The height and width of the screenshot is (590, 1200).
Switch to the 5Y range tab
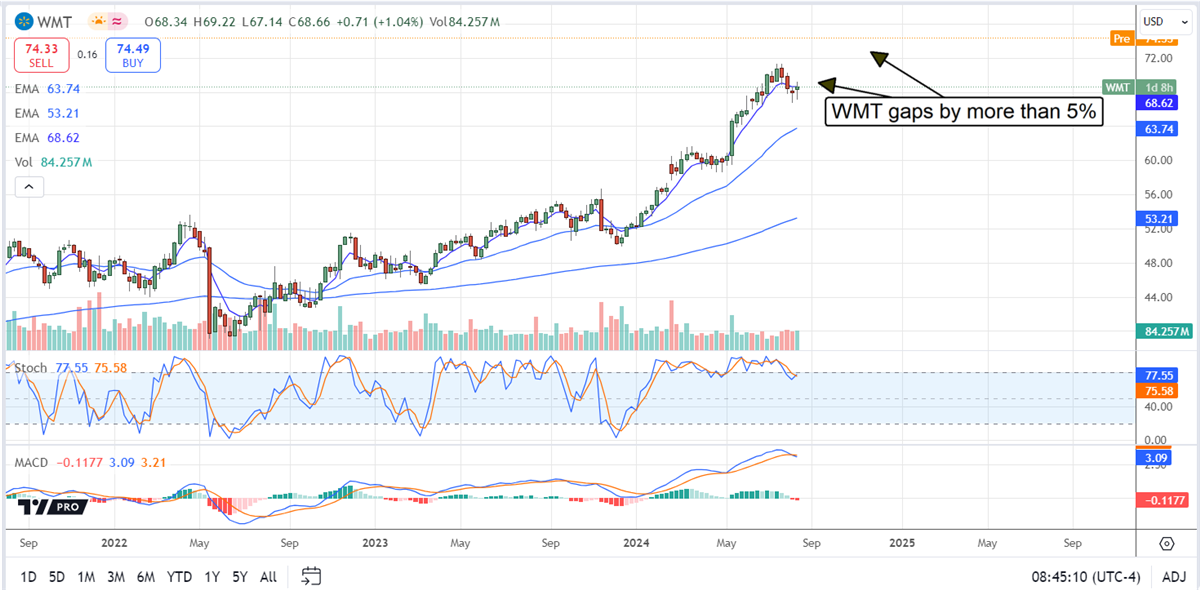tap(240, 577)
